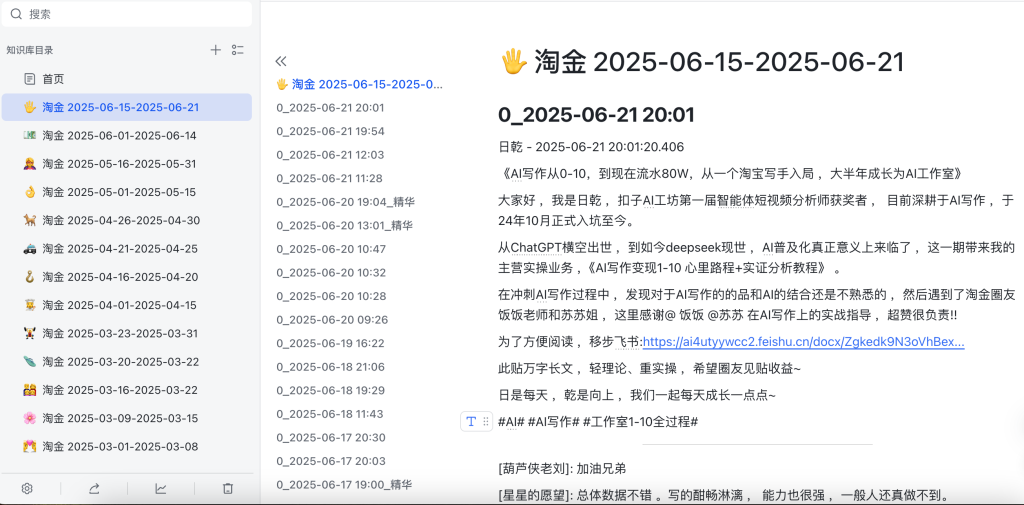The height and width of the screenshot is (505, 1024).
Task: Click money emoji icon of 06-01 entry
Action: click(x=29, y=135)
